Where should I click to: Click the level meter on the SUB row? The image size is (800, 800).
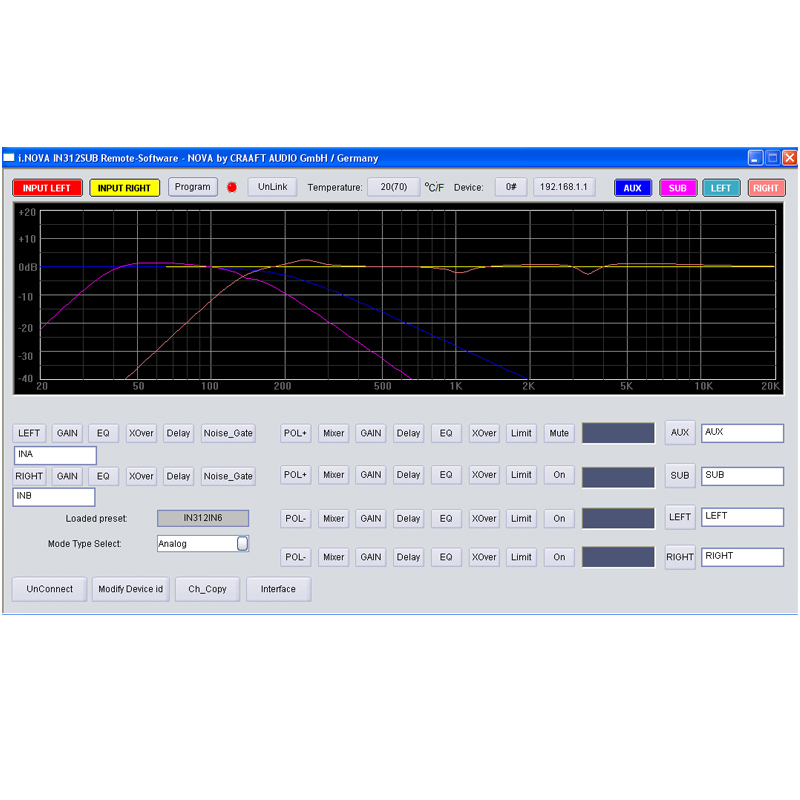(618, 477)
